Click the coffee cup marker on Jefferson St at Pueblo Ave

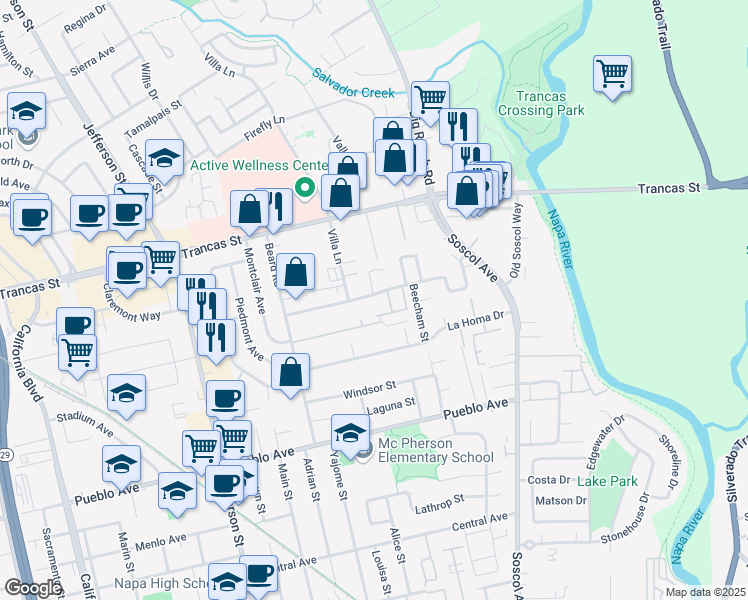(x=225, y=485)
